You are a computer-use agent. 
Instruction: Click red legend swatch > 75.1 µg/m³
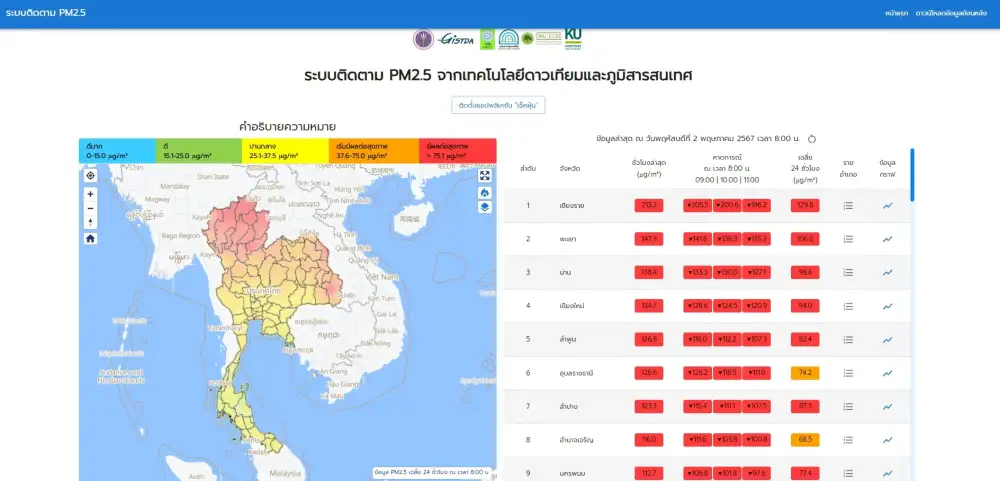[457, 150]
